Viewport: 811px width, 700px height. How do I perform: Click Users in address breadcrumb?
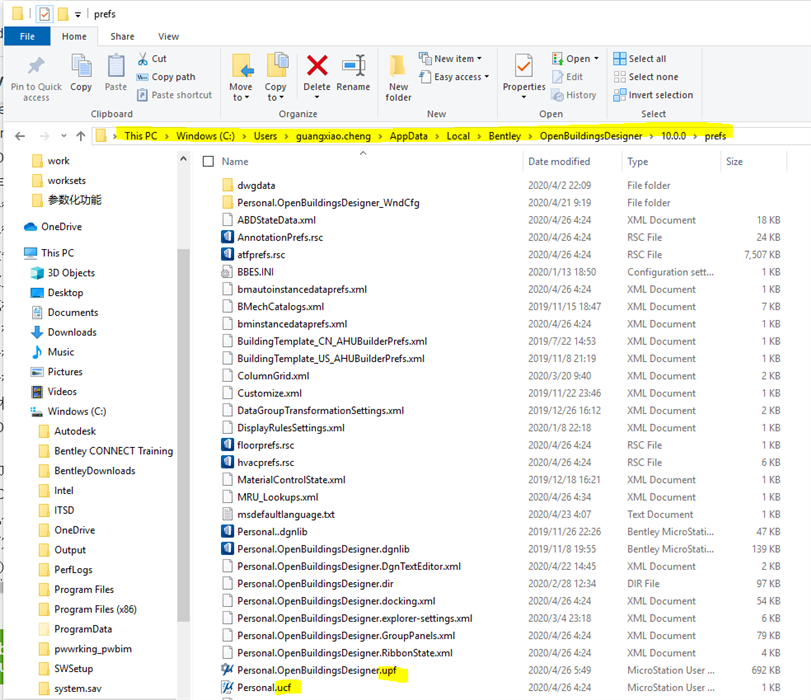coord(265,136)
